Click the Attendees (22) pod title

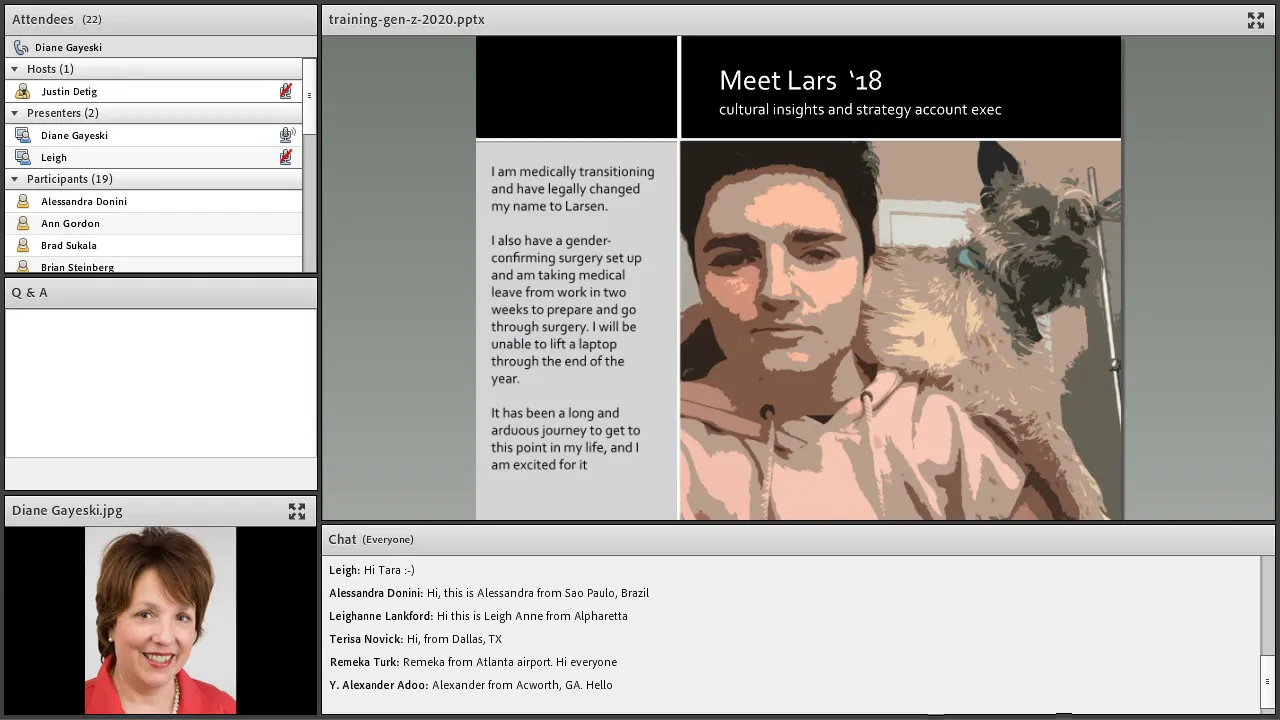tap(56, 19)
